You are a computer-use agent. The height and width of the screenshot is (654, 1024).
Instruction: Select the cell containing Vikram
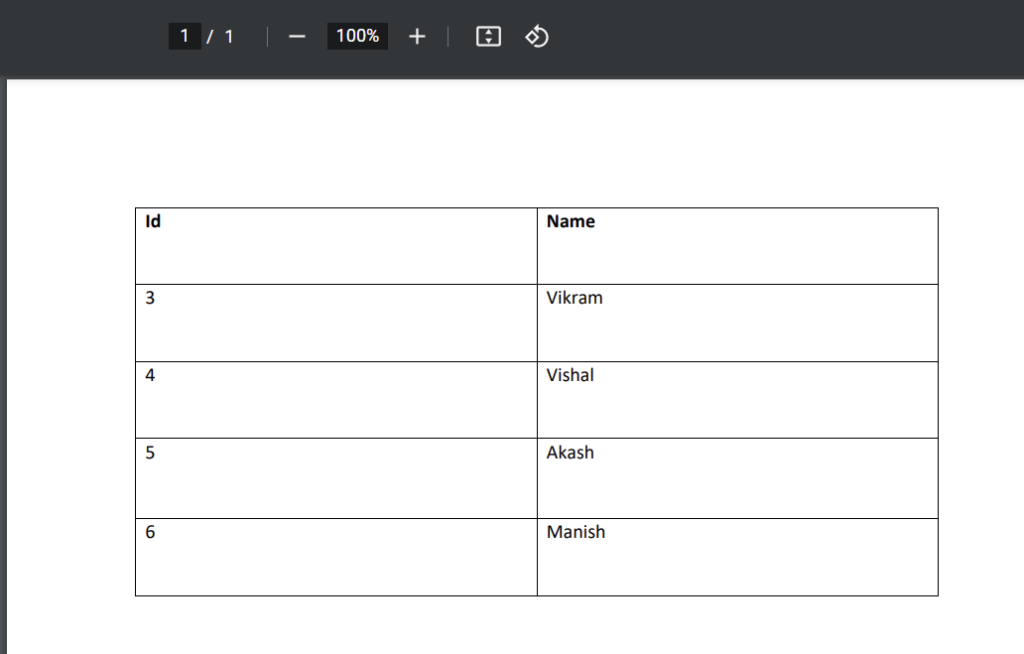pos(738,322)
